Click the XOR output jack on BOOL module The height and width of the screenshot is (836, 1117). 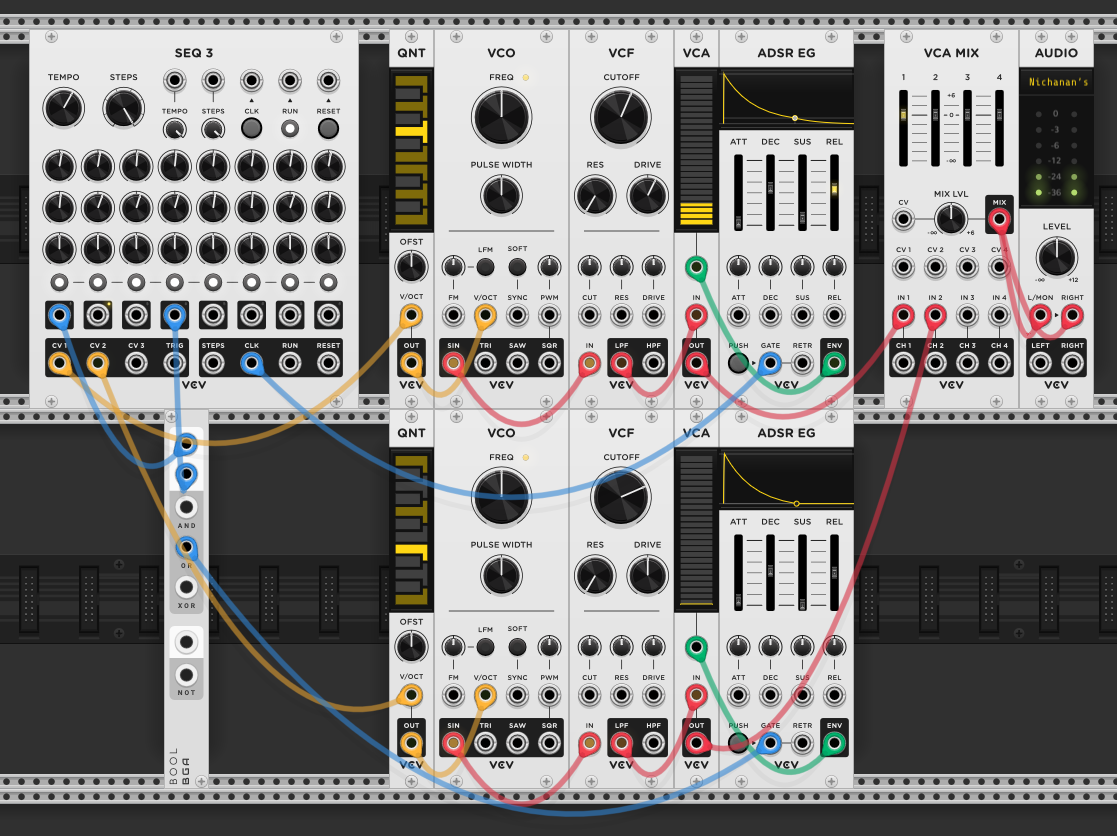point(187,587)
